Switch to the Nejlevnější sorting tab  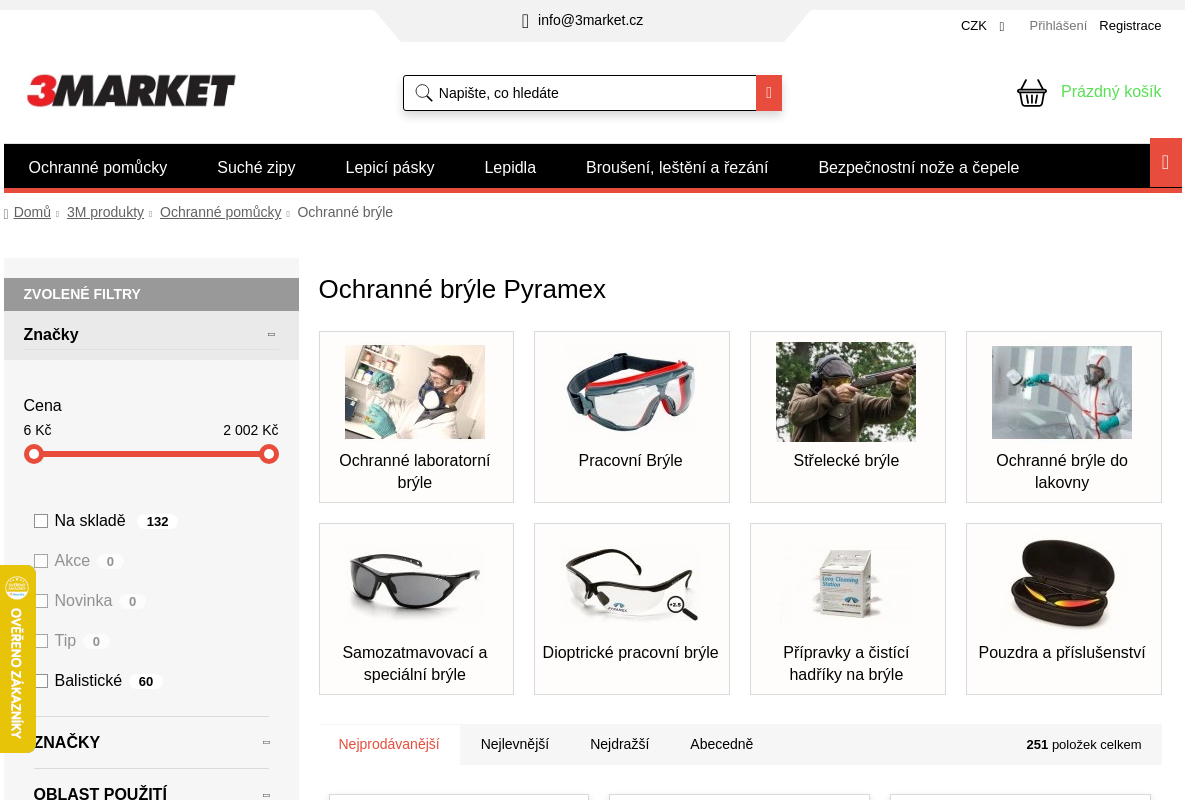click(514, 744)
